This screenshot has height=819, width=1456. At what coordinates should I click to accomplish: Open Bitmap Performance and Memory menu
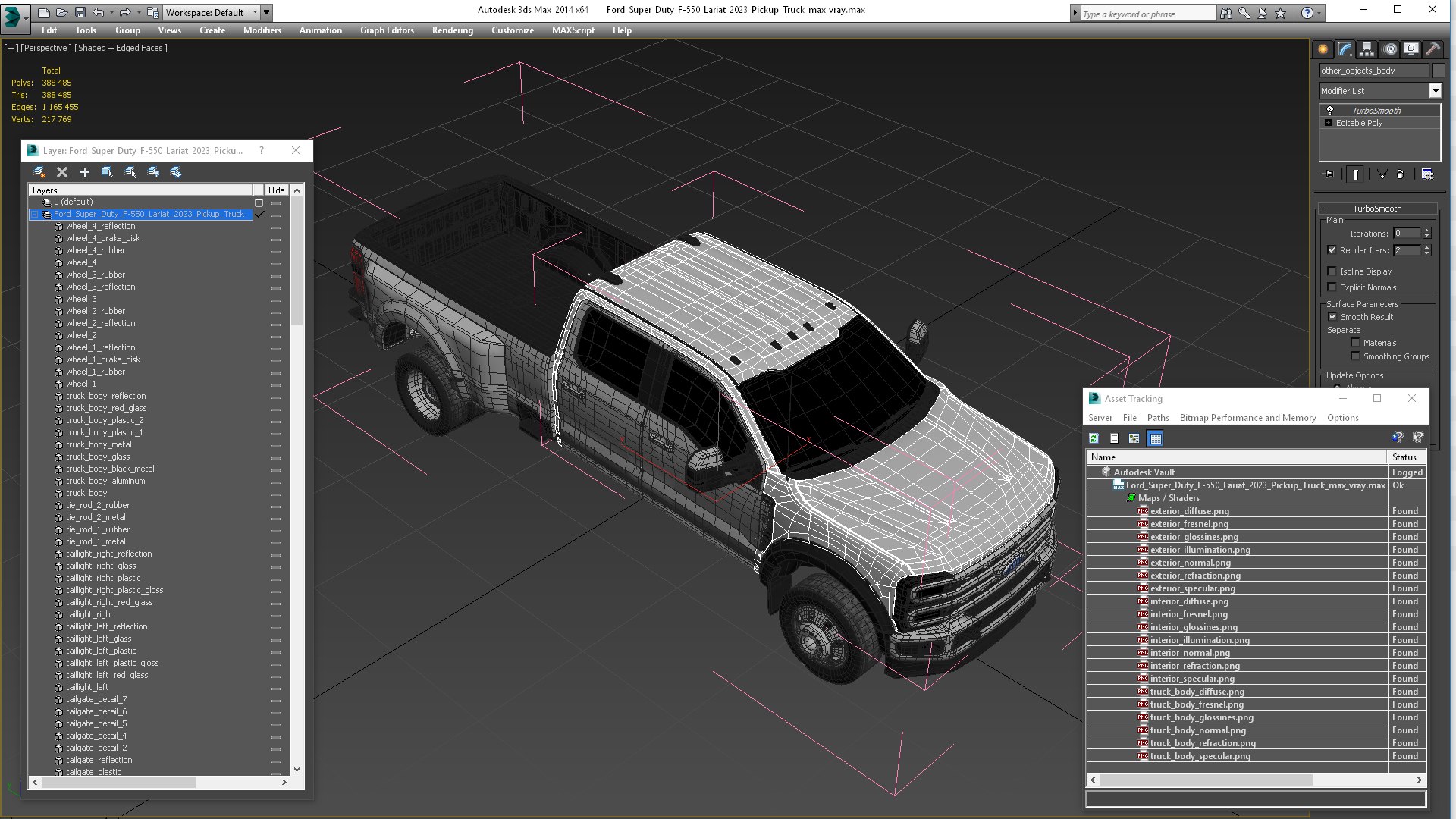(1247, 418)
